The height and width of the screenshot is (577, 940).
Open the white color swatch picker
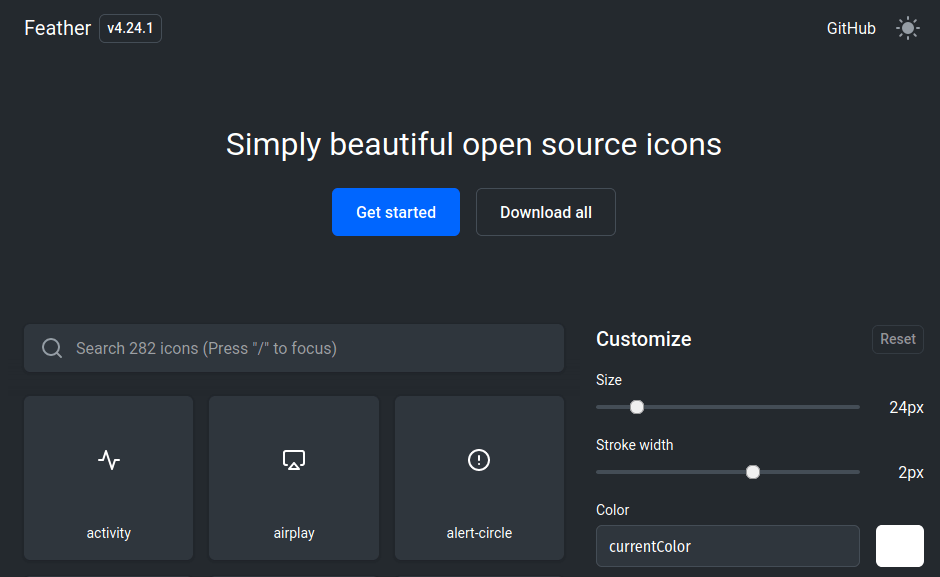click(900, 546)
